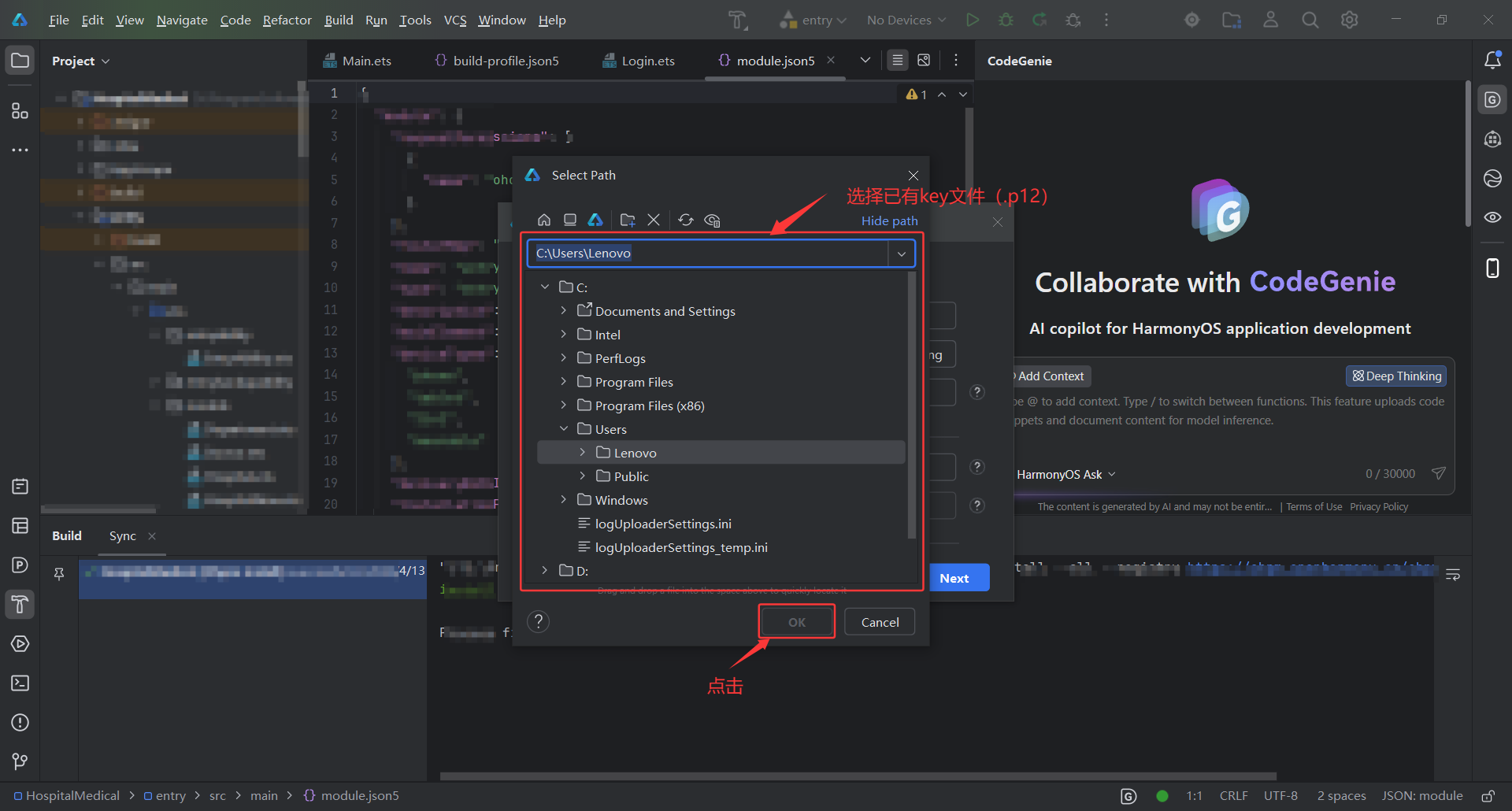Open the more tool windows ellipsis
This screenshot has width=1512, height=811.
[20, 150]
